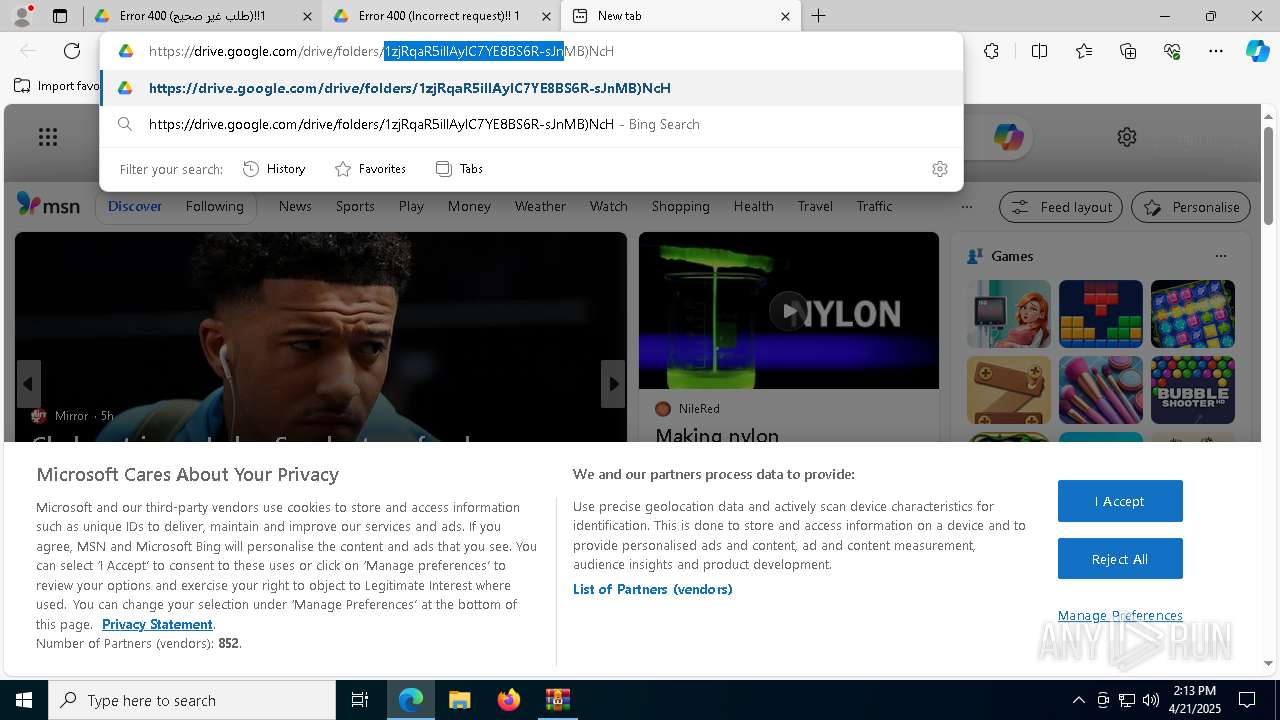1280x720 pixels.
Task: Switch to Error 400 (Incorrect request) tab
Action: pyautogui.click(x=440, y=16)
